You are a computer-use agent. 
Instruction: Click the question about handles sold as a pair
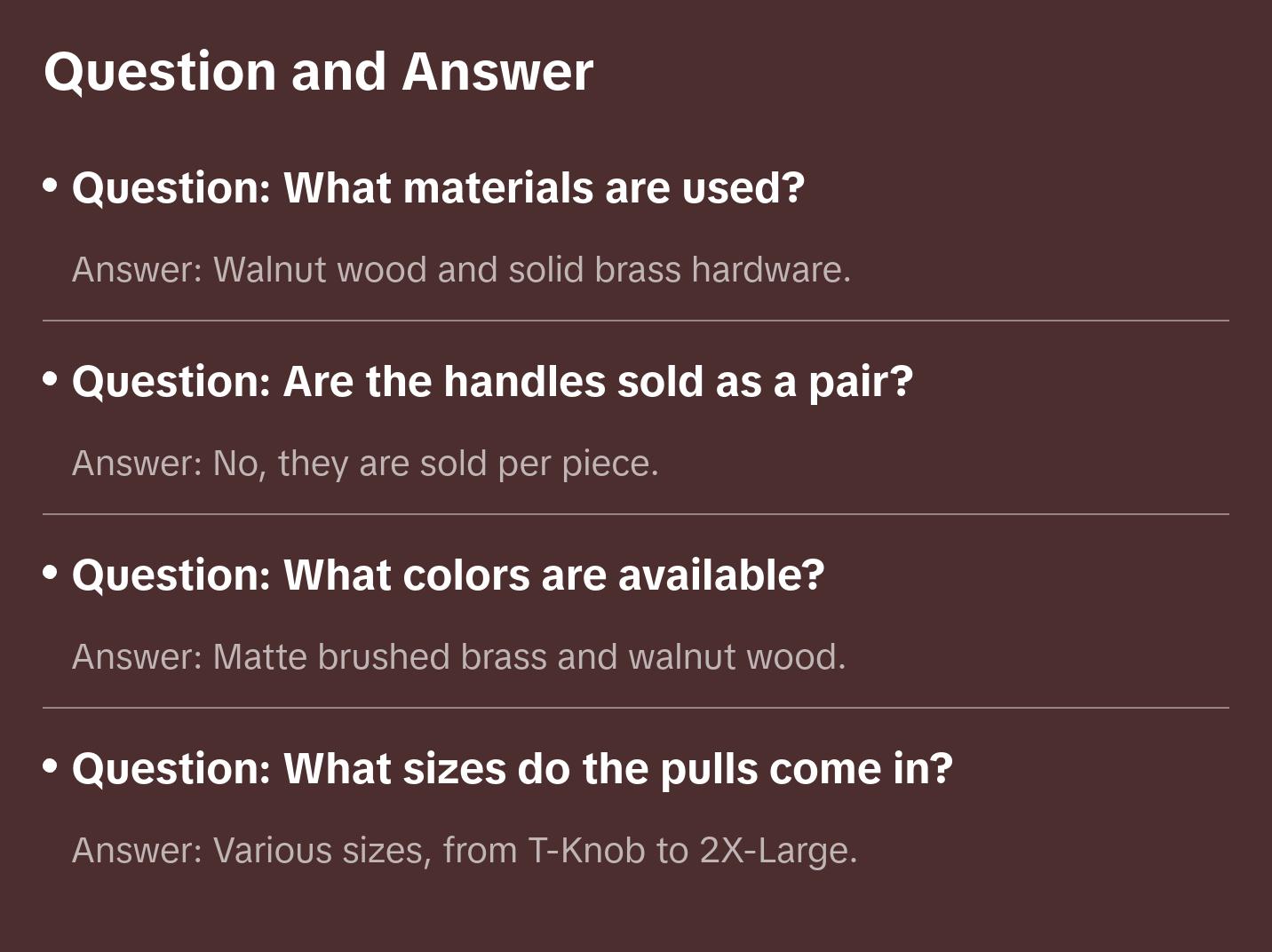pos(492,382)
